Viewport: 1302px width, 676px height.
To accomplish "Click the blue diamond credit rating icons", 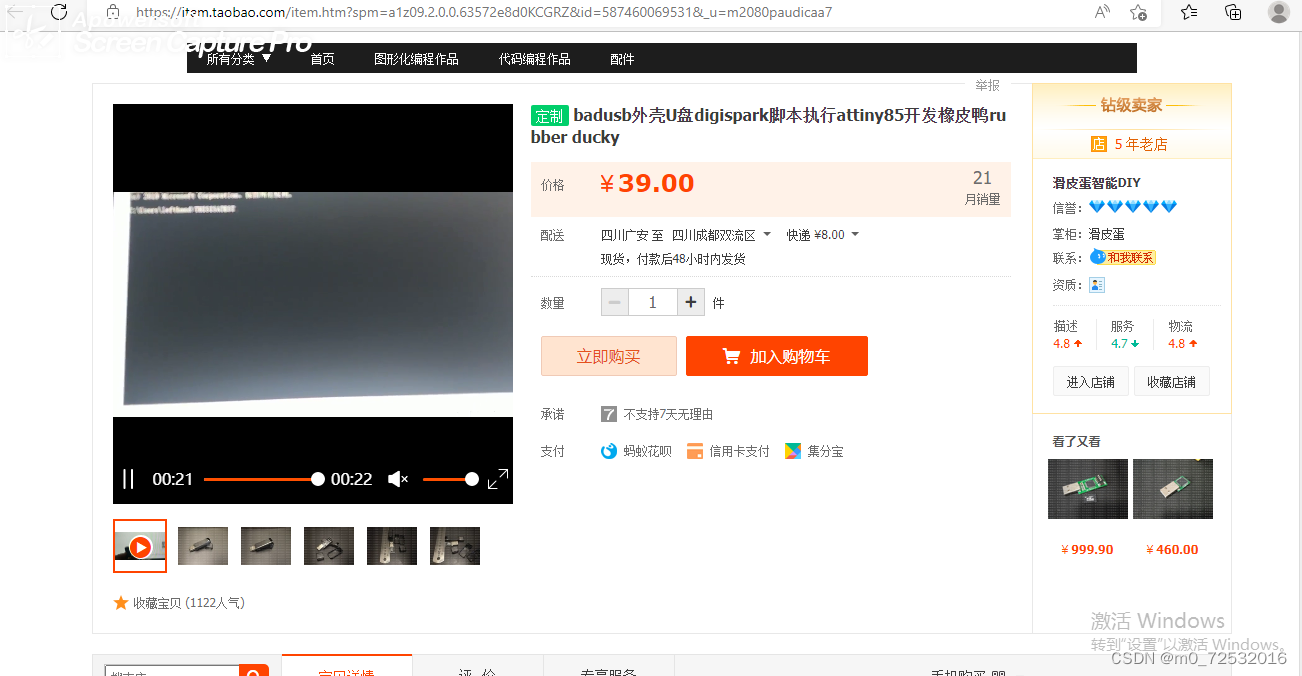I will [x=1133, y=207].
